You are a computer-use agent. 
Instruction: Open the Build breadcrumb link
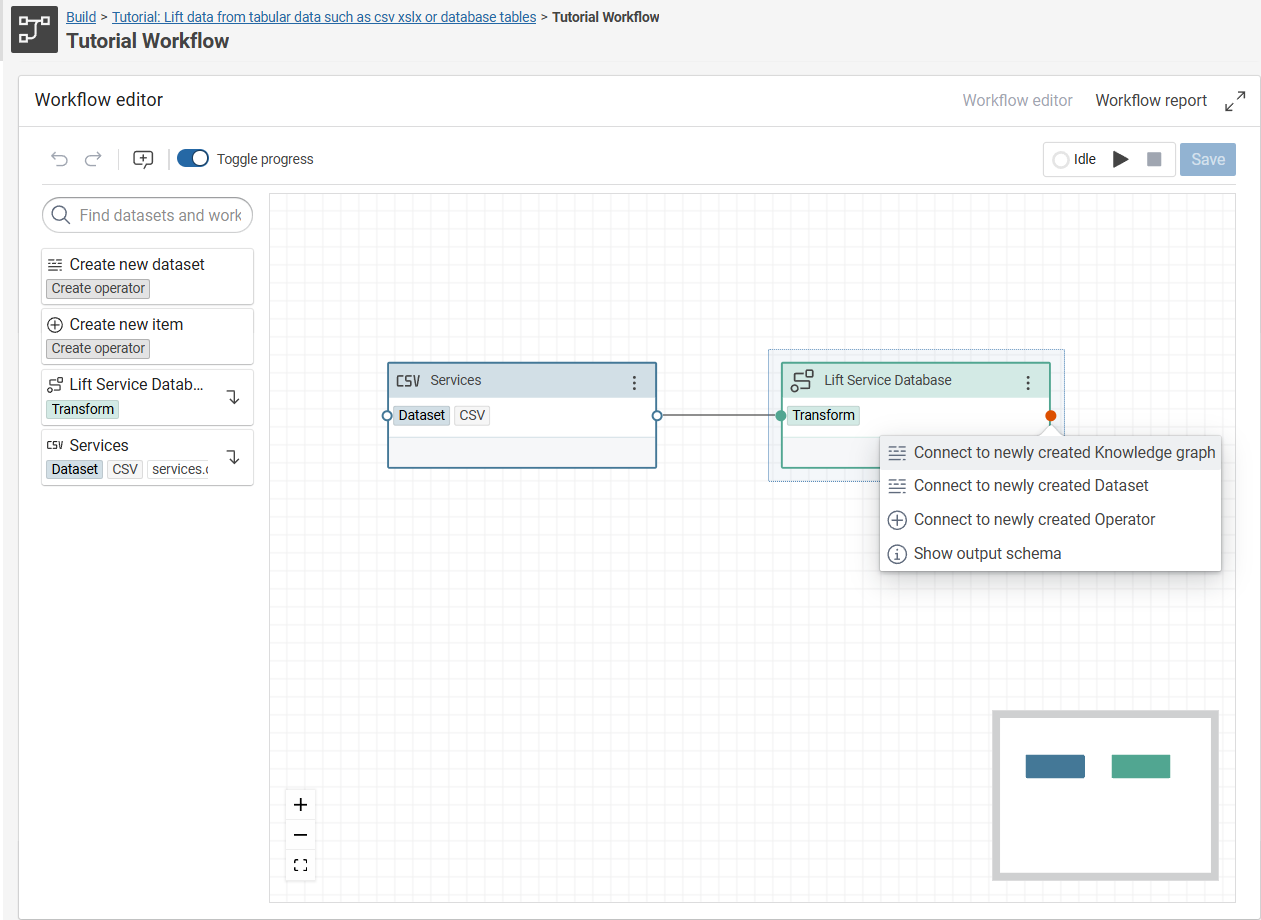pos(81,17)
